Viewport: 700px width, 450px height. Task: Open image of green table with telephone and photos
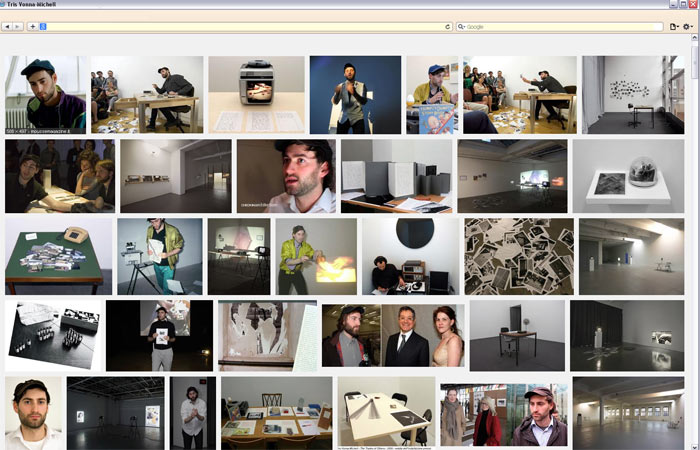58,256
